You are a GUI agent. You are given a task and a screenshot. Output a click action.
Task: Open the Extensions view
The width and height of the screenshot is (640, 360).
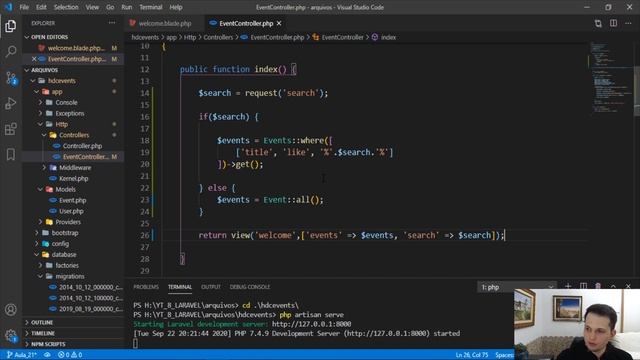pyautogui.click(x=11, y=129)
